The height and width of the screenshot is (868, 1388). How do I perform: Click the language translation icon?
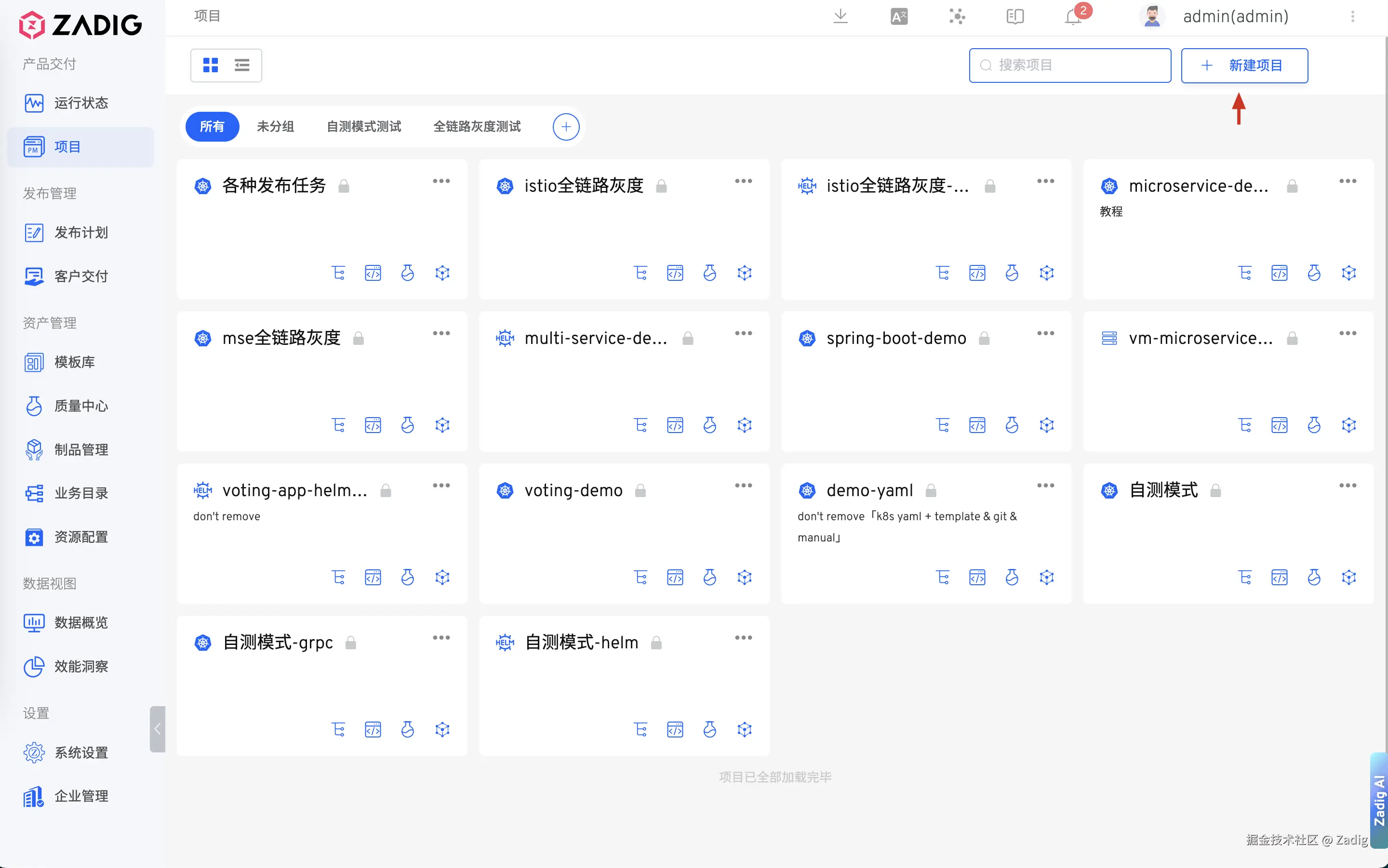(x=899, y=17)
